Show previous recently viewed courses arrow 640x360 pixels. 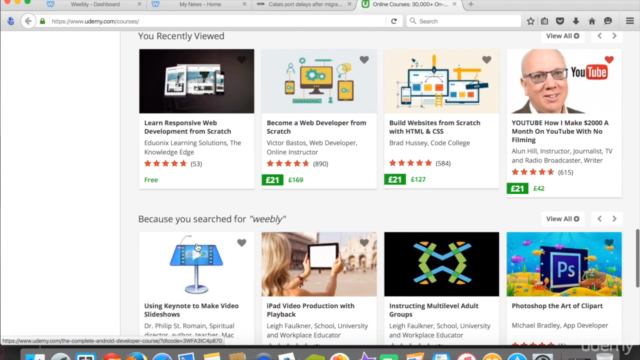click(600, 36)
